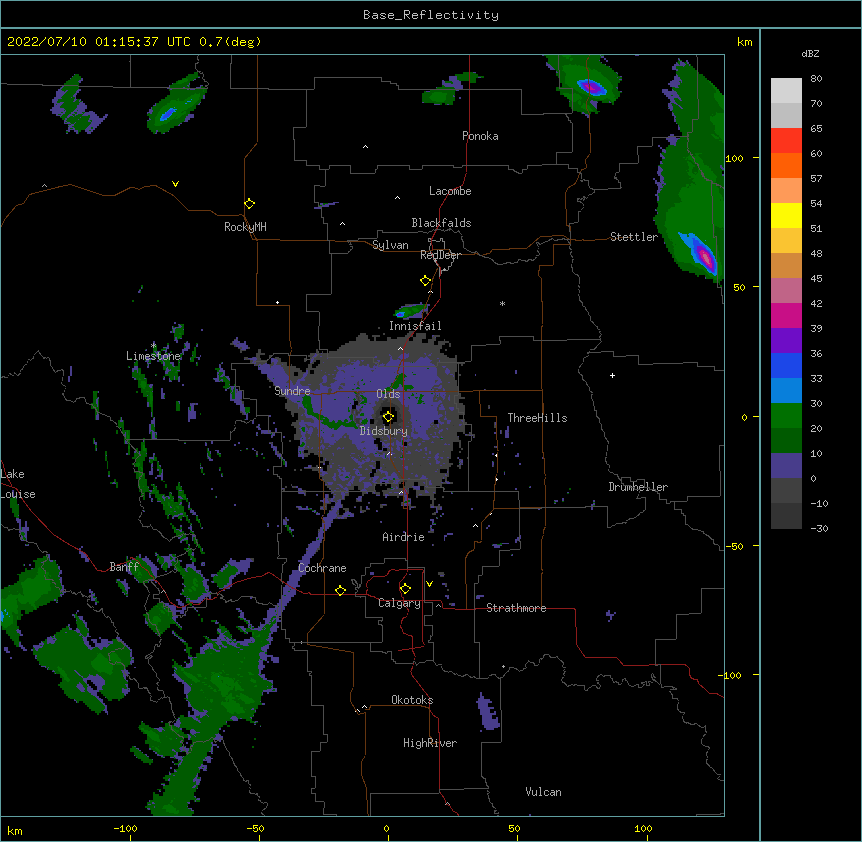This screenshot has height=842, width=862.
Task: Click the red 65-60 dBZ legend swatch
Action: pos(786,141)
